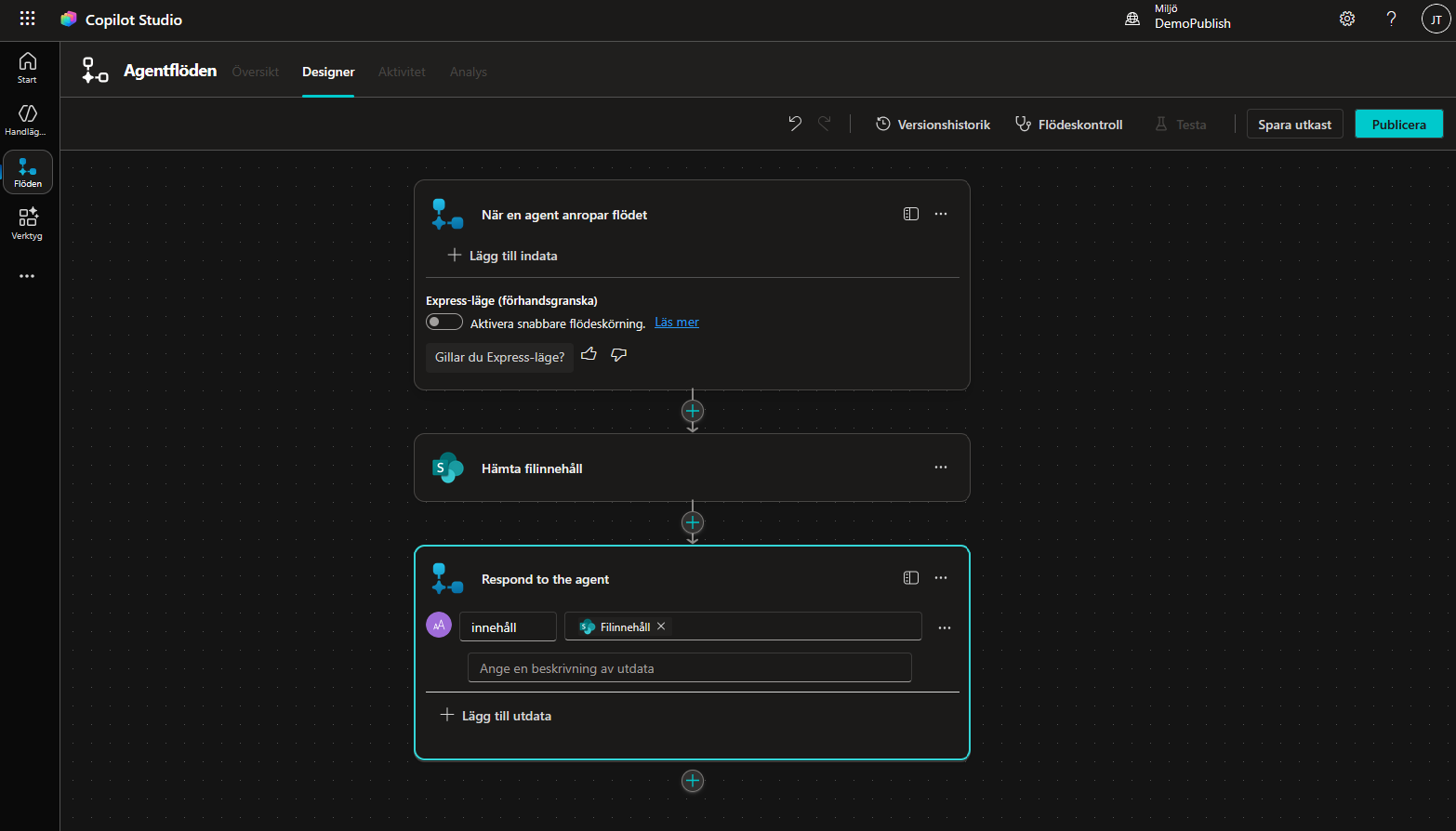Click the Copilot Studio logo
Viewport: 1456px width, 831px height.
click(69, 20)
